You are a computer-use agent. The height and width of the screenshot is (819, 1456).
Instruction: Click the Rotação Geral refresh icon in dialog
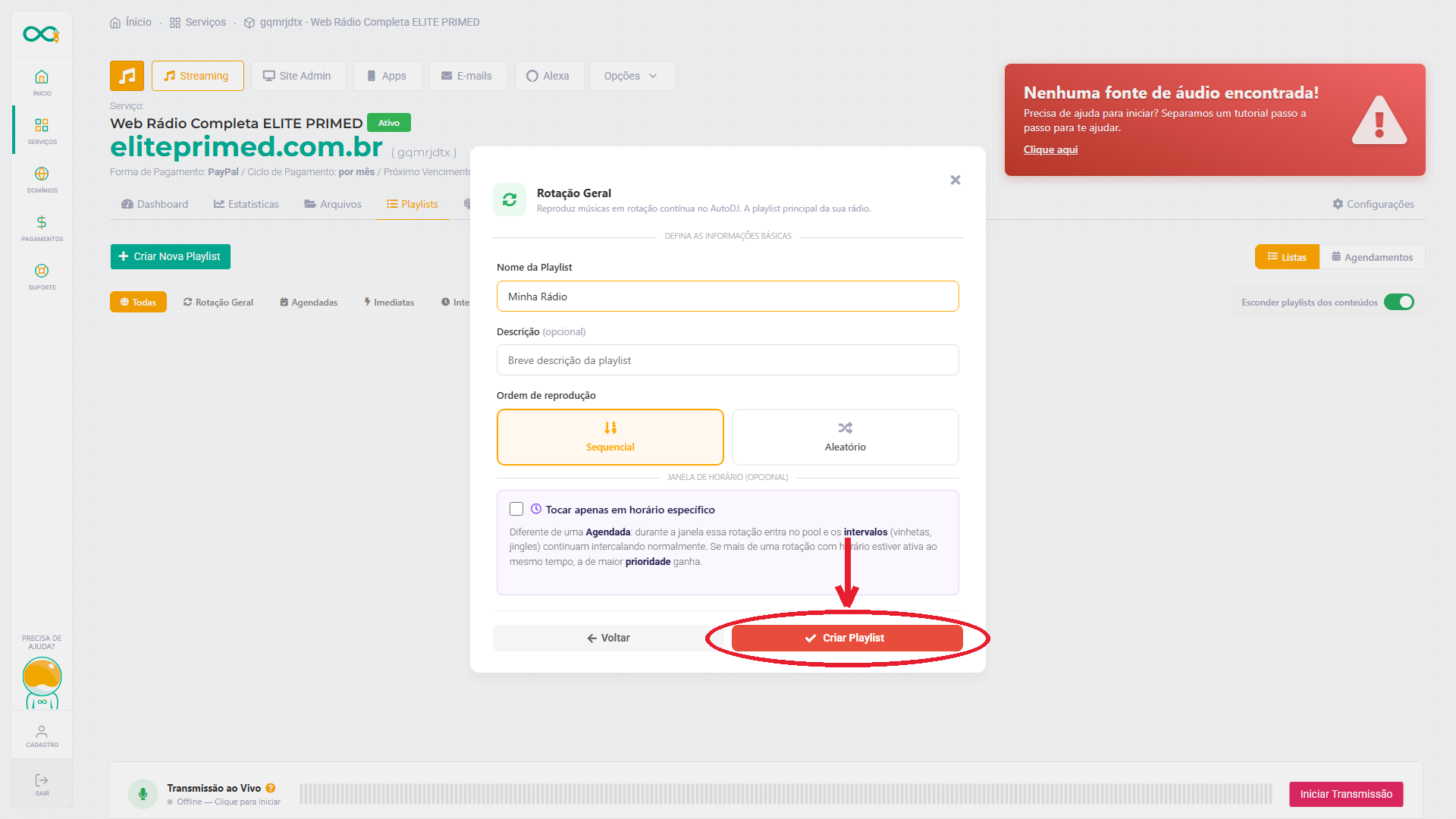tap(510, 199)
